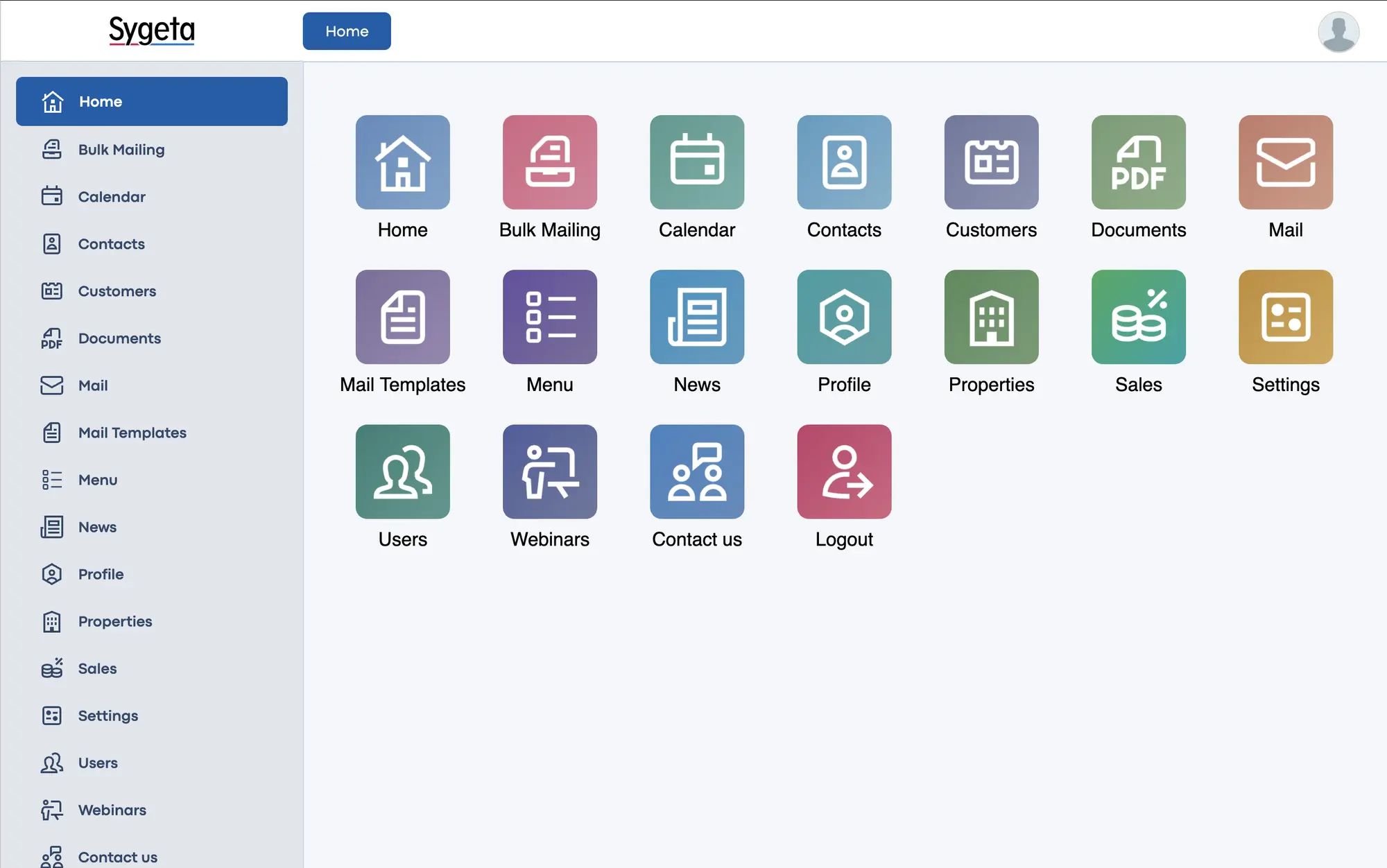
Task: Open the News tile in the grid
Action: click(697, 317)
